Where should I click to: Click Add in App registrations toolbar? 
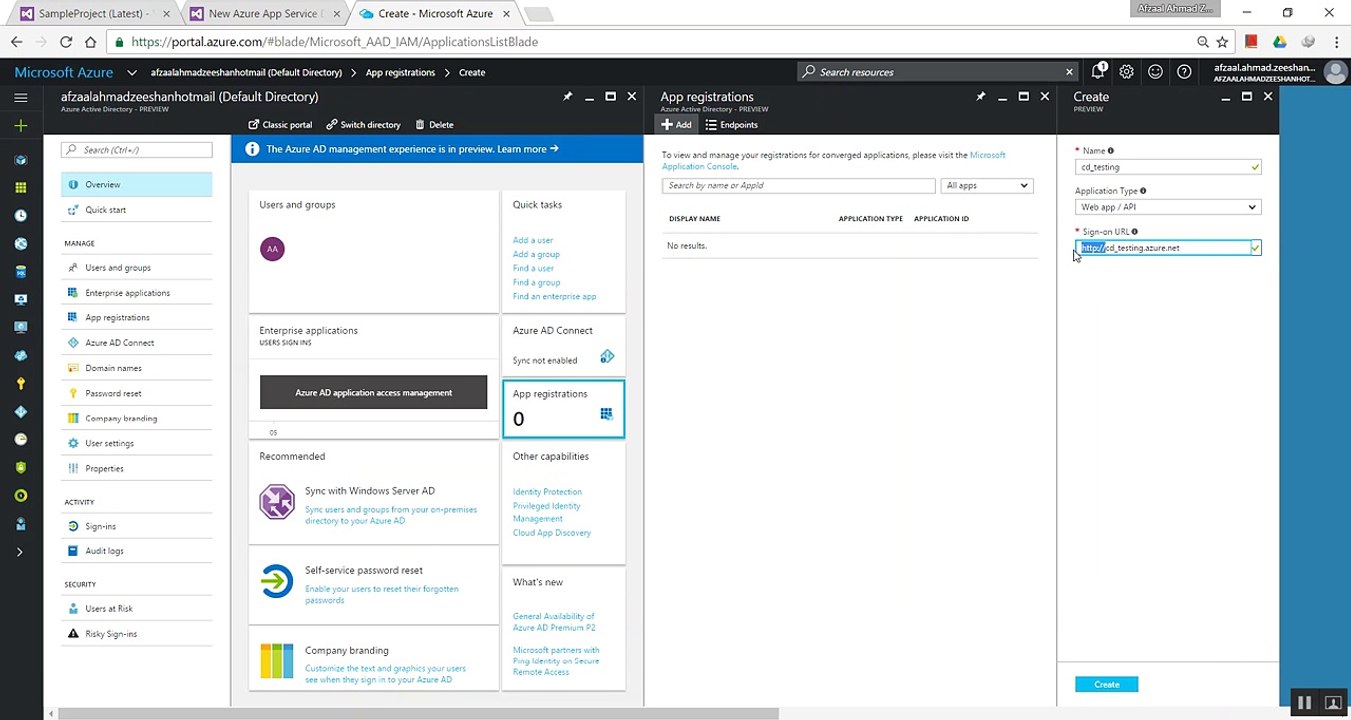pyautogui.click(x=677, y=125)
